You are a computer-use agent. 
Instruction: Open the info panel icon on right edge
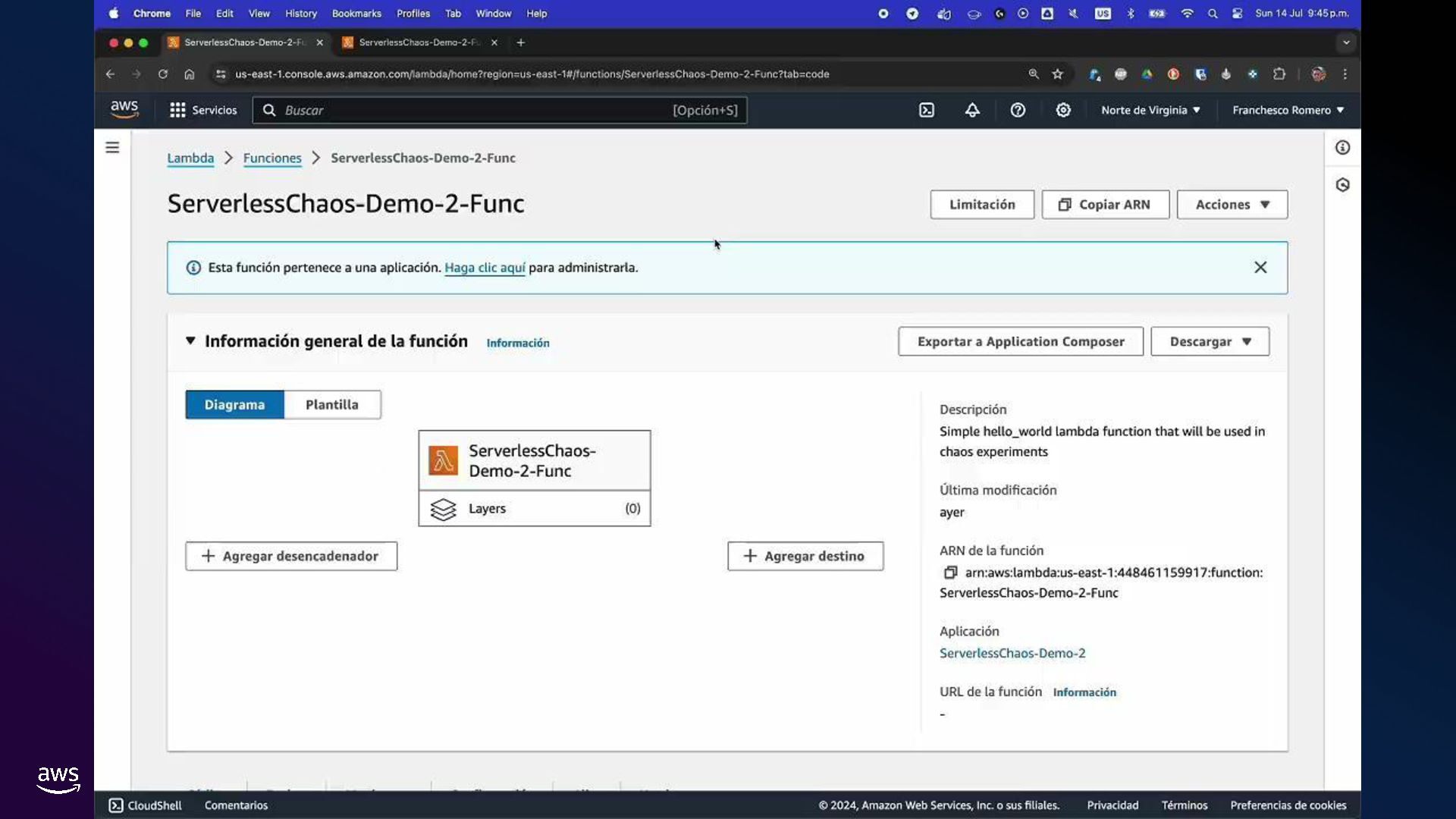click(x=1342, y=148)
